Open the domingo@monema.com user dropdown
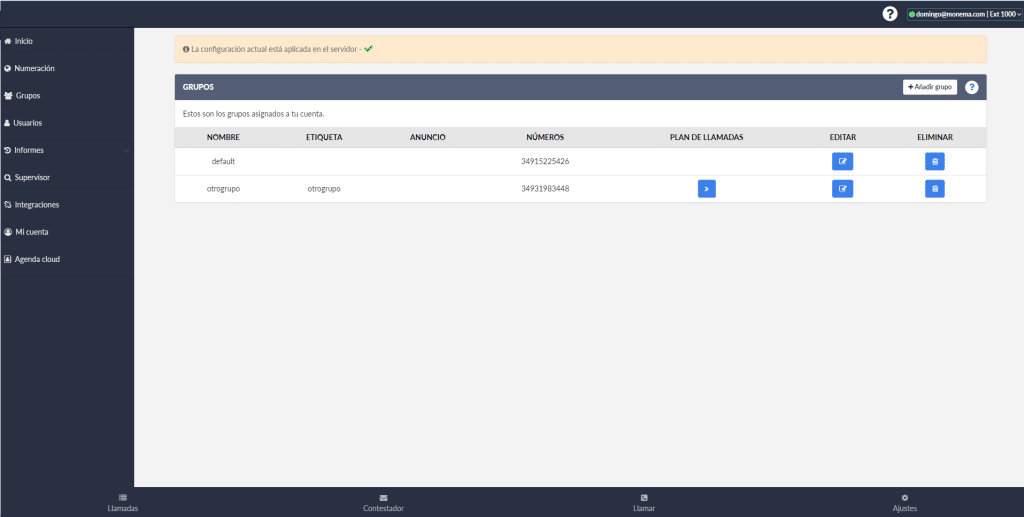 (x=964, y=14)
